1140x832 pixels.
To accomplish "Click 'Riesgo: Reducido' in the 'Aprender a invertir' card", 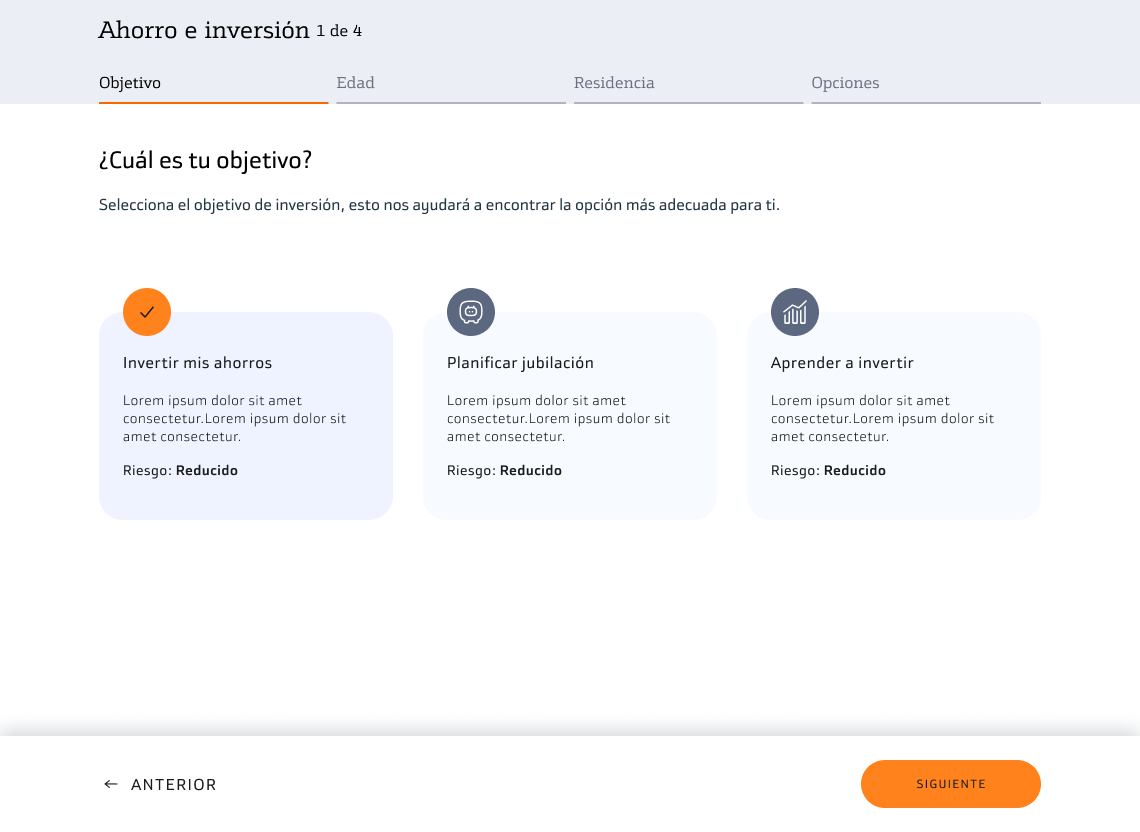I will coord(828,471).
